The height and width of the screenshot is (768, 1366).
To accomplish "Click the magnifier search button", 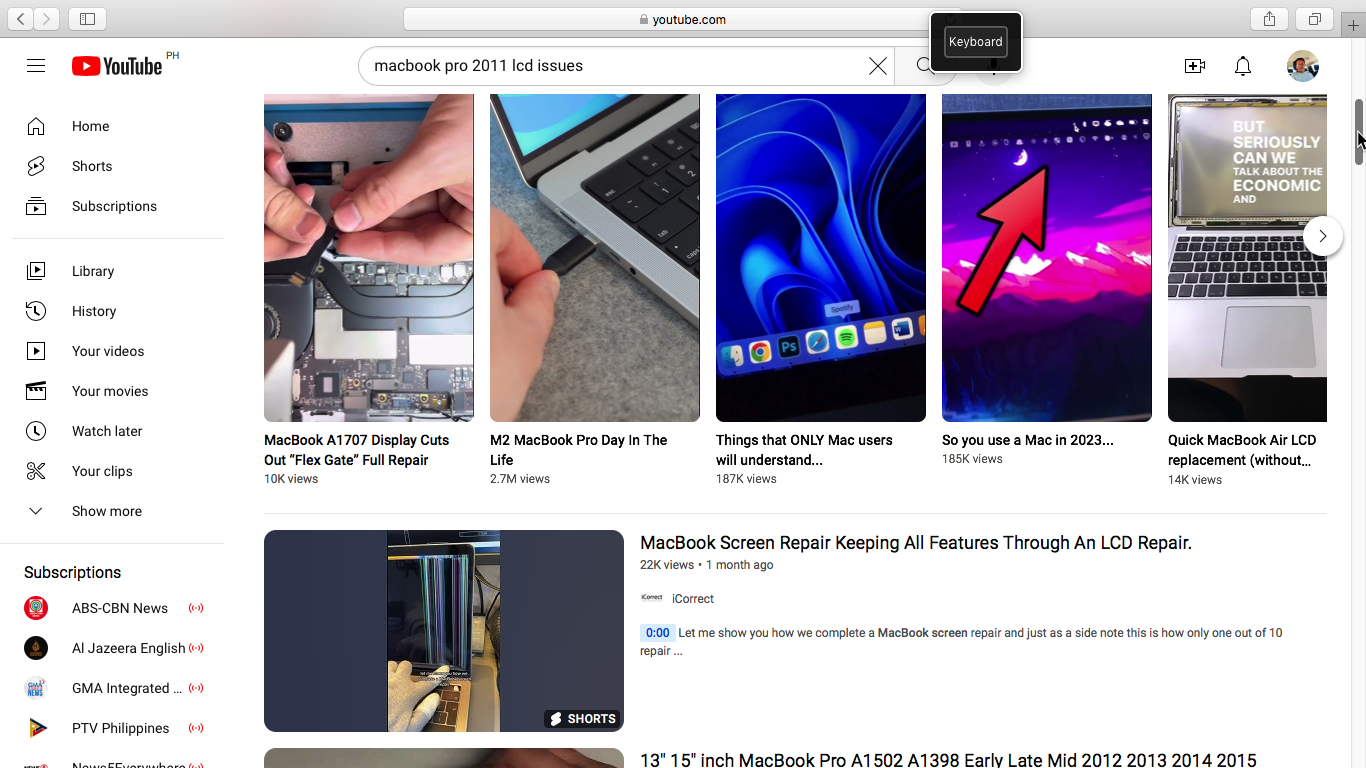I will click(925, 66).
